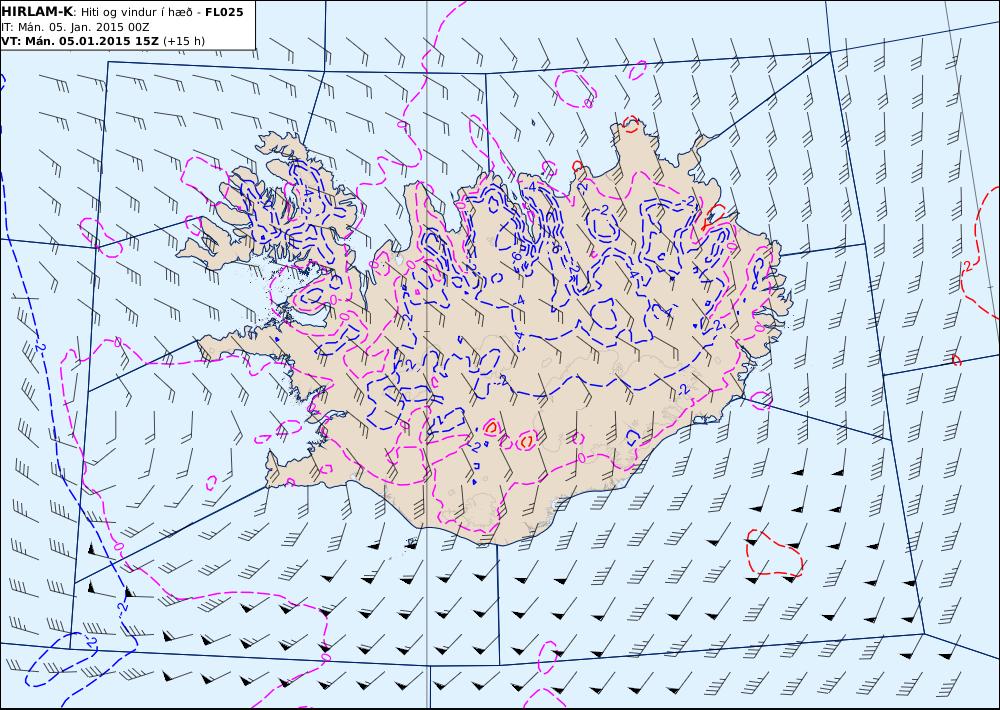The image size is (1000, 710).
Task: Click the IT: Mán. 05. Jan. 2015 00Z line
Action: pos(75,27)
